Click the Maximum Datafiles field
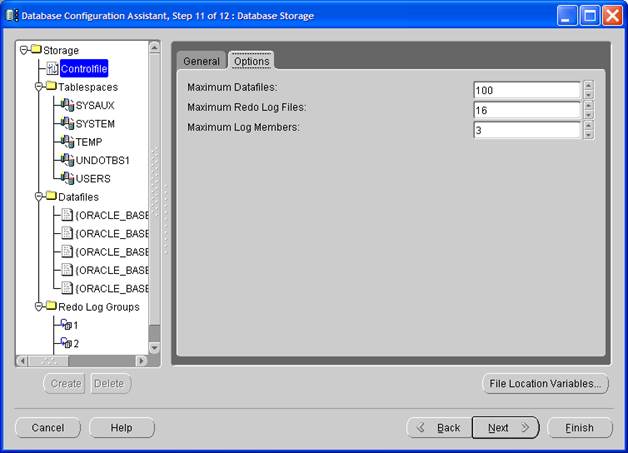628x453 pixels. click(527, 90)
